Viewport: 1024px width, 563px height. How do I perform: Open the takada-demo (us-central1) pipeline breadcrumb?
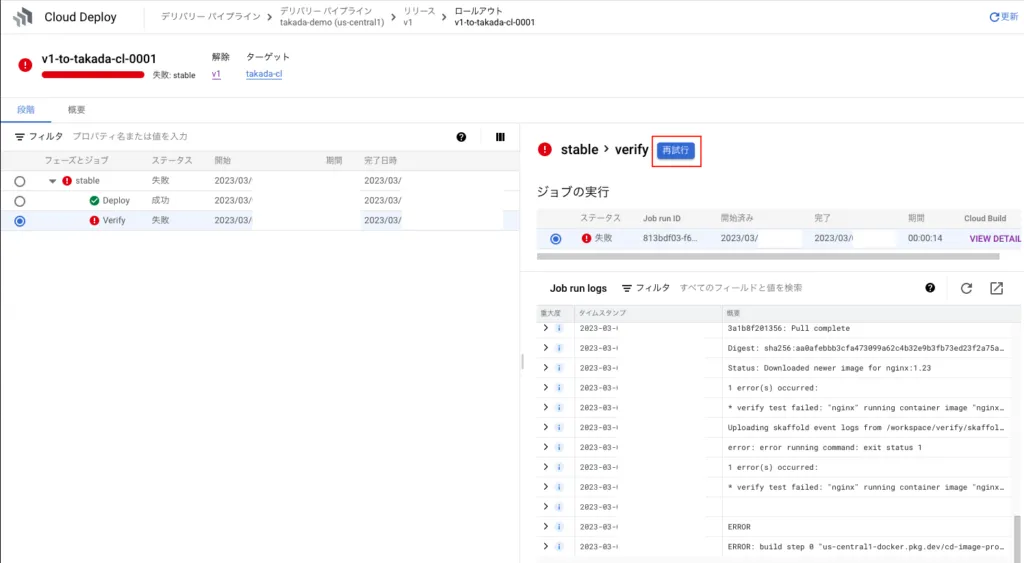click(332, 16)
